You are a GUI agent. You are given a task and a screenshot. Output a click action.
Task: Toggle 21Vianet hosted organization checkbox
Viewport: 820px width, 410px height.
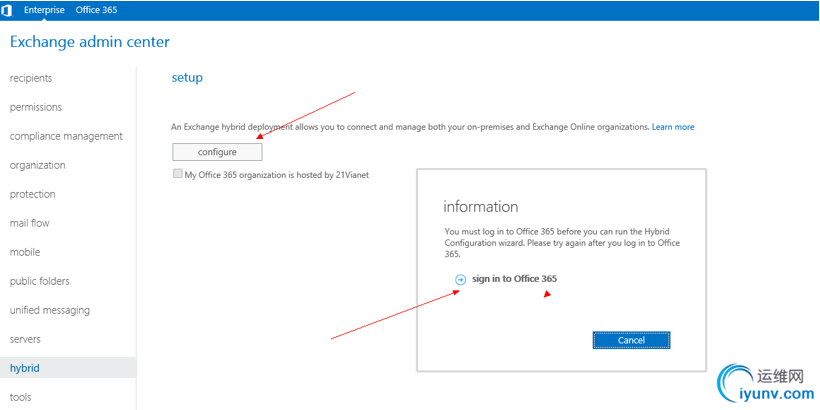(x=178, y=174)
